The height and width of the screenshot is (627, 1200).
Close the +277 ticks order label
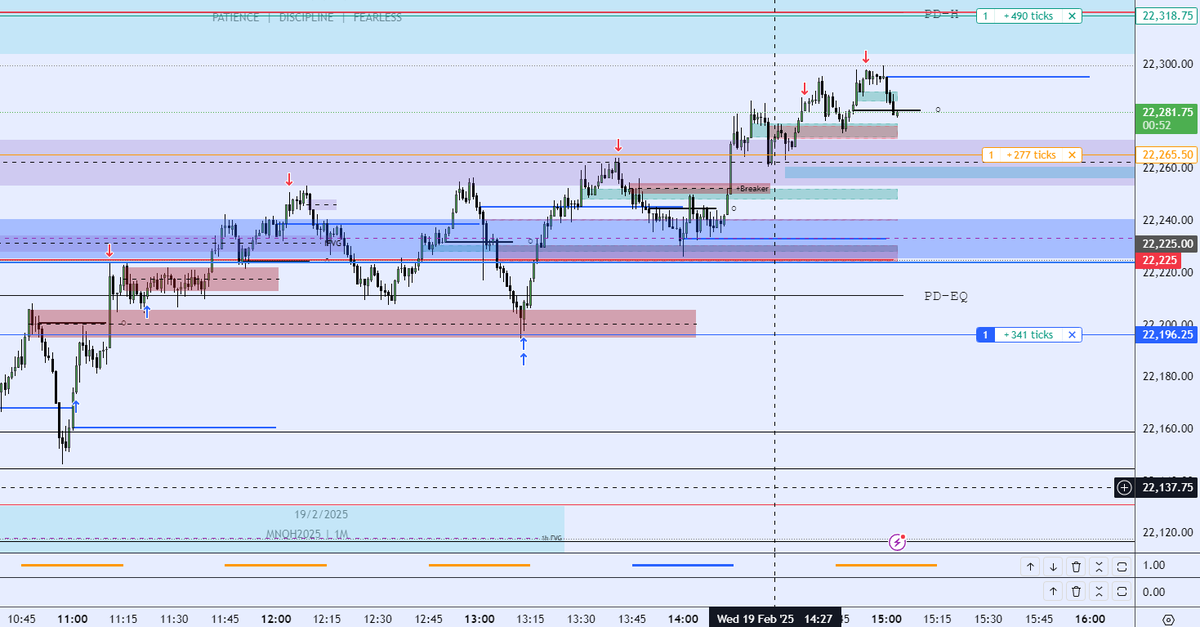tap(1072, 155)
